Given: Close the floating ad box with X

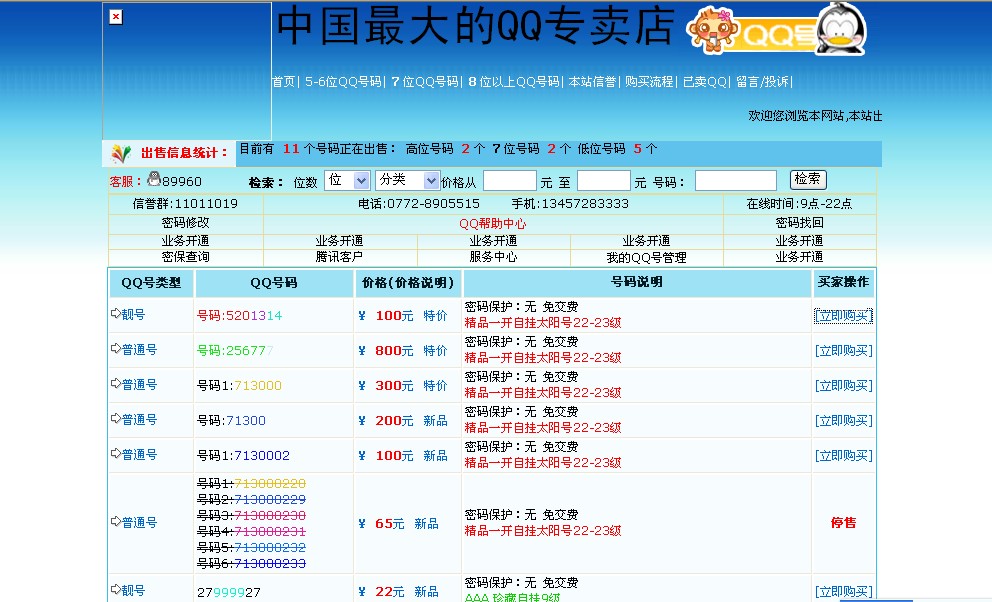Looking at the screenshot, I should (x=116, y=17).
